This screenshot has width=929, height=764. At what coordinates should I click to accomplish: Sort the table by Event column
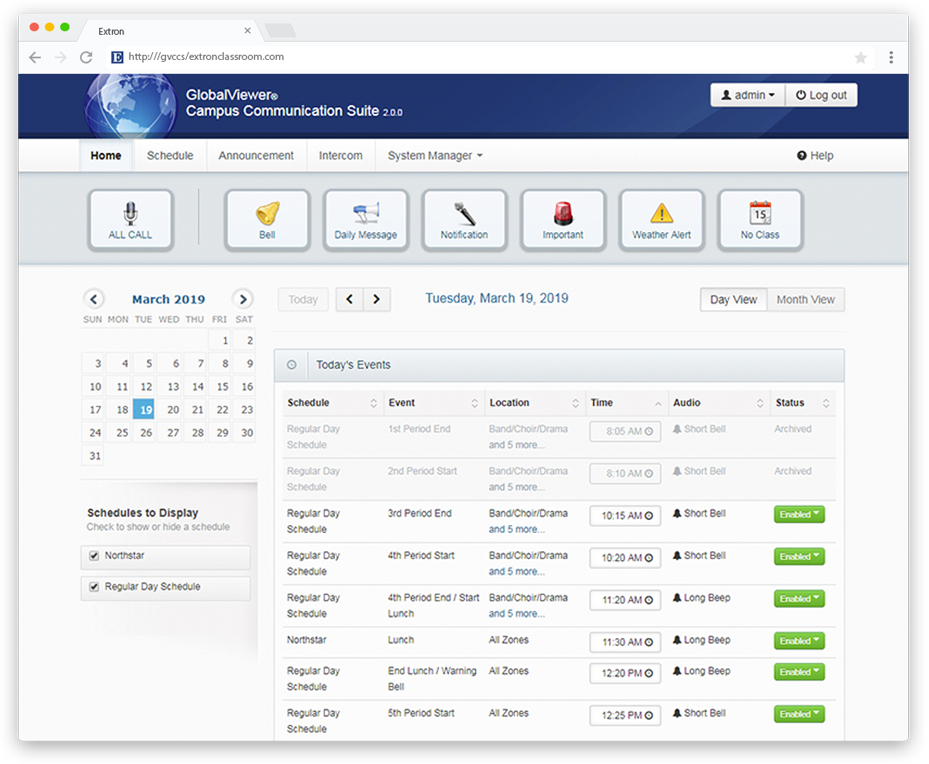click(434, 403)
